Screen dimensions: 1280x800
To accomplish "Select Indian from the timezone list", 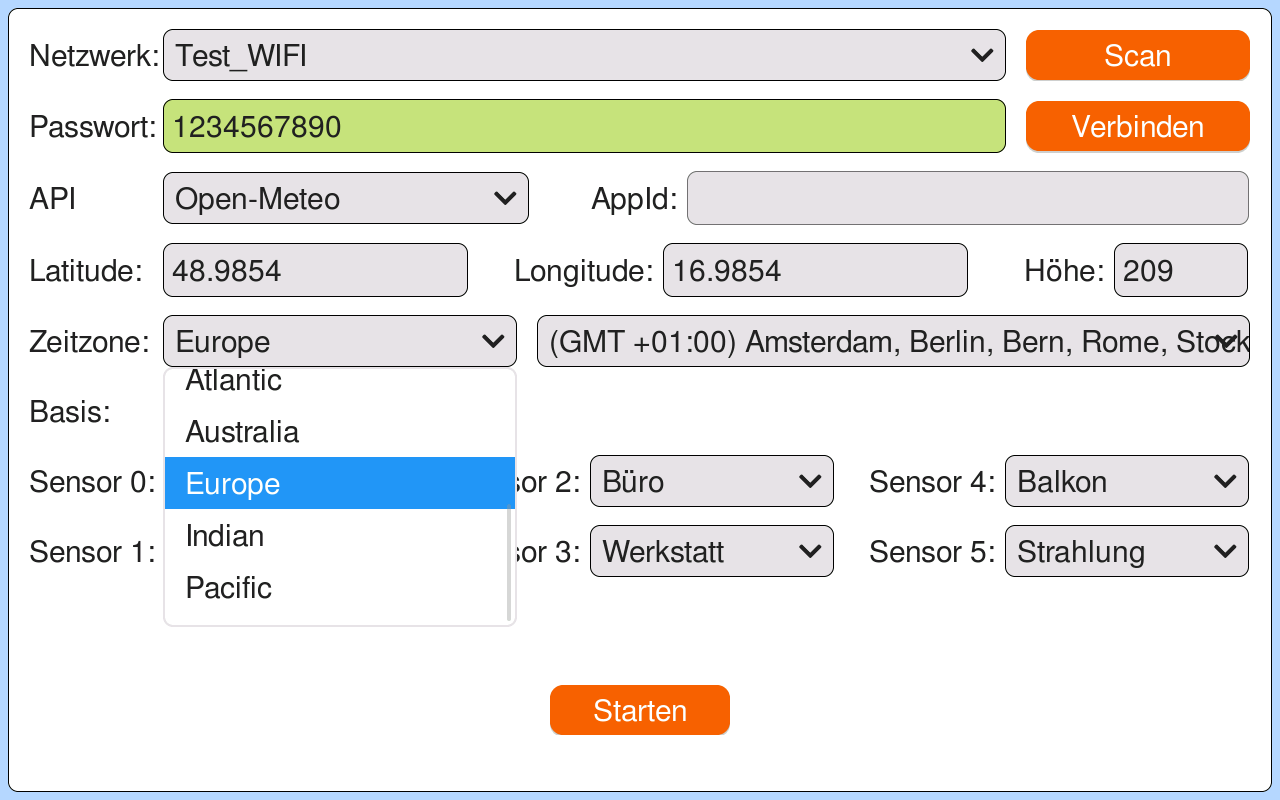I will click(x=339, y=536).
